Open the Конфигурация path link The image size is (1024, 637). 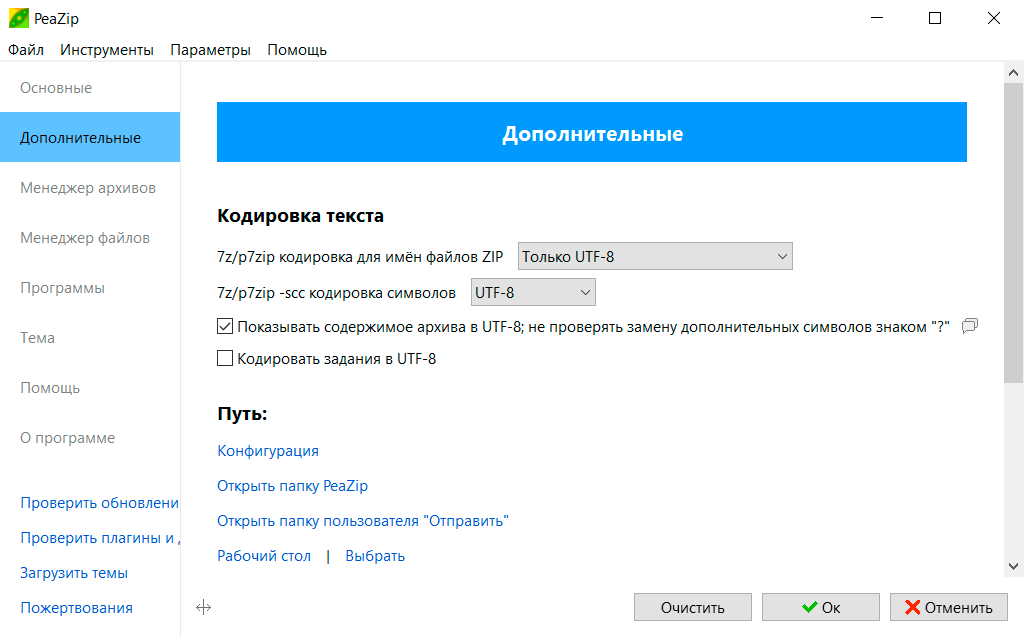[268, 451]
